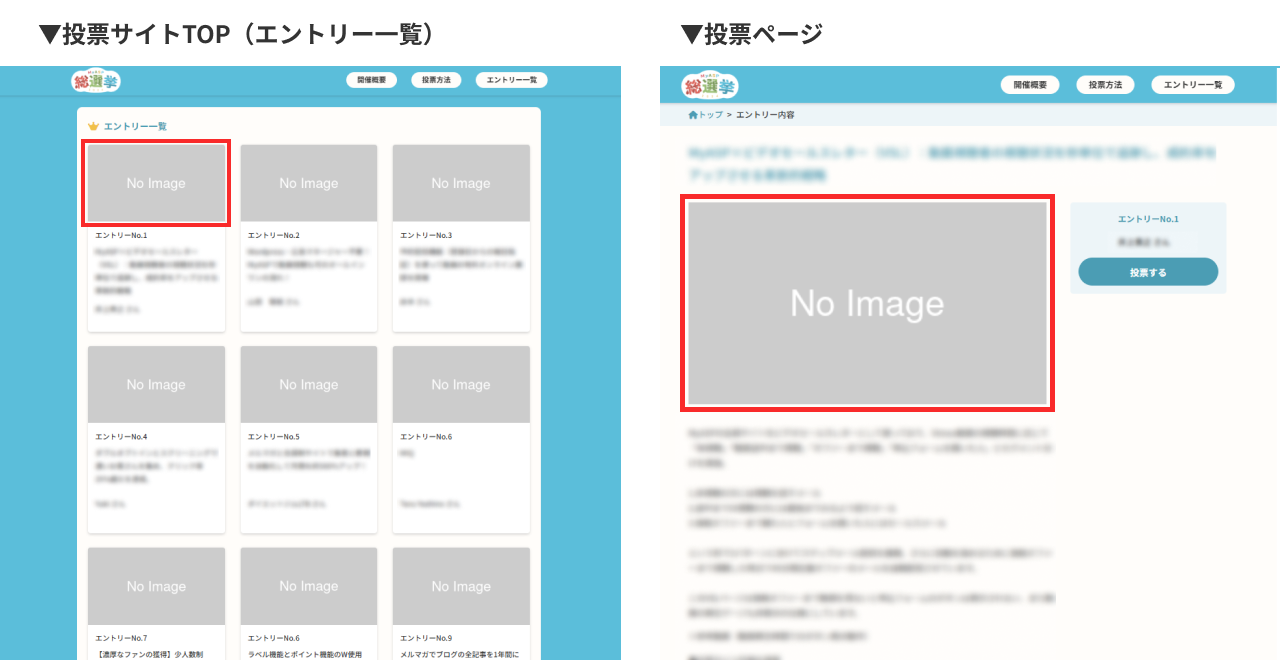The image size is (1280, 660).
Task: Open the エントリーNo.5 card thumbnail
Action: (308, 384)
